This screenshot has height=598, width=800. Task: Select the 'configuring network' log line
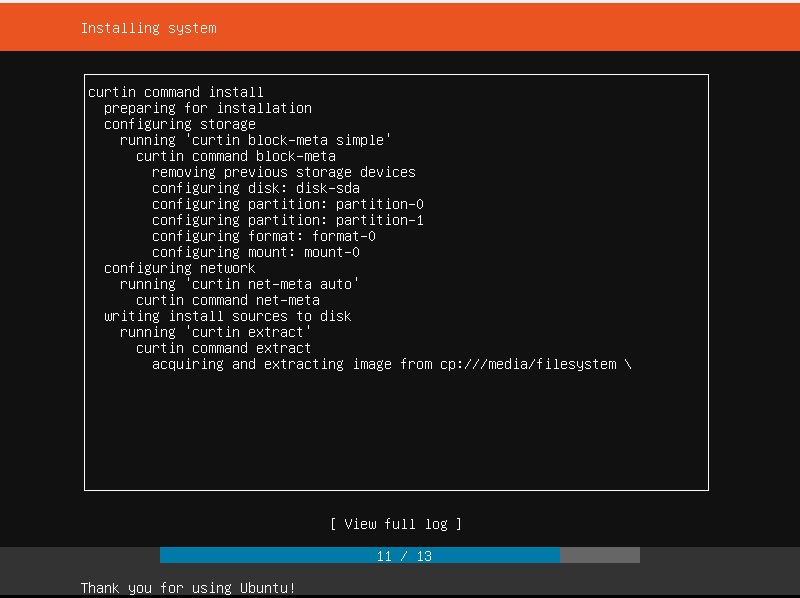180,268
